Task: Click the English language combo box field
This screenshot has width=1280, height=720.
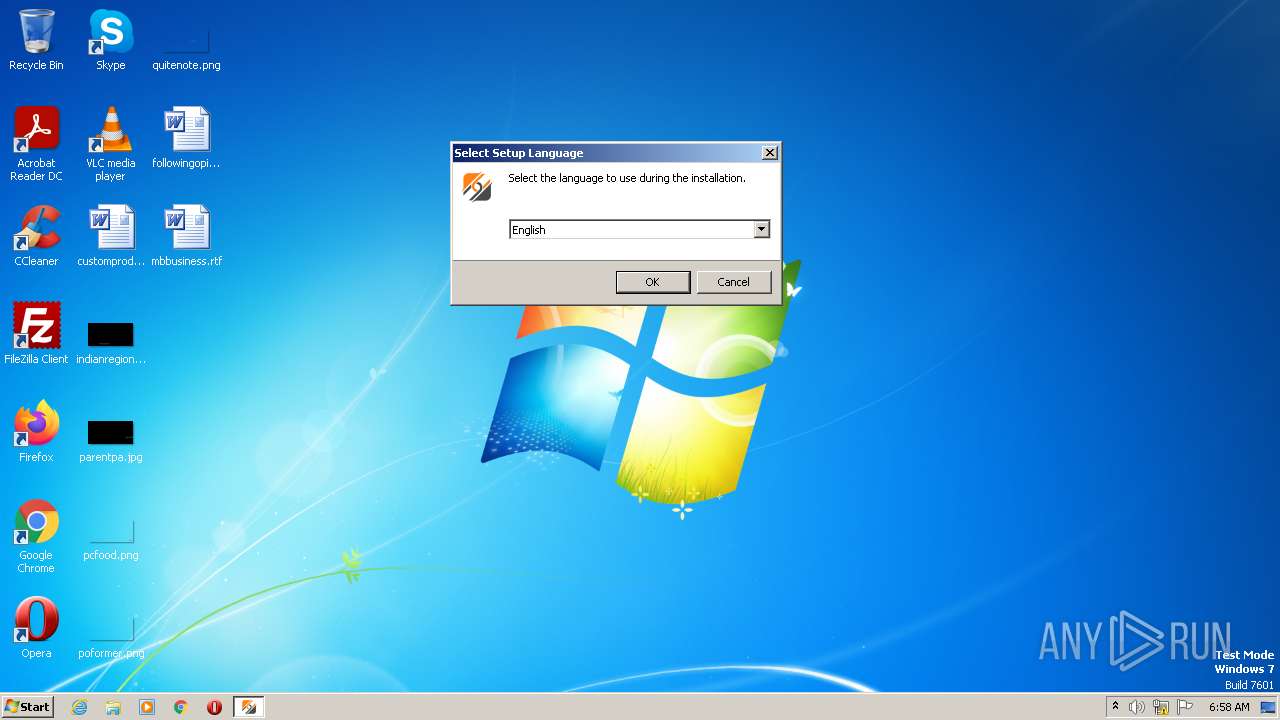Action: click(x=639, y=229)
